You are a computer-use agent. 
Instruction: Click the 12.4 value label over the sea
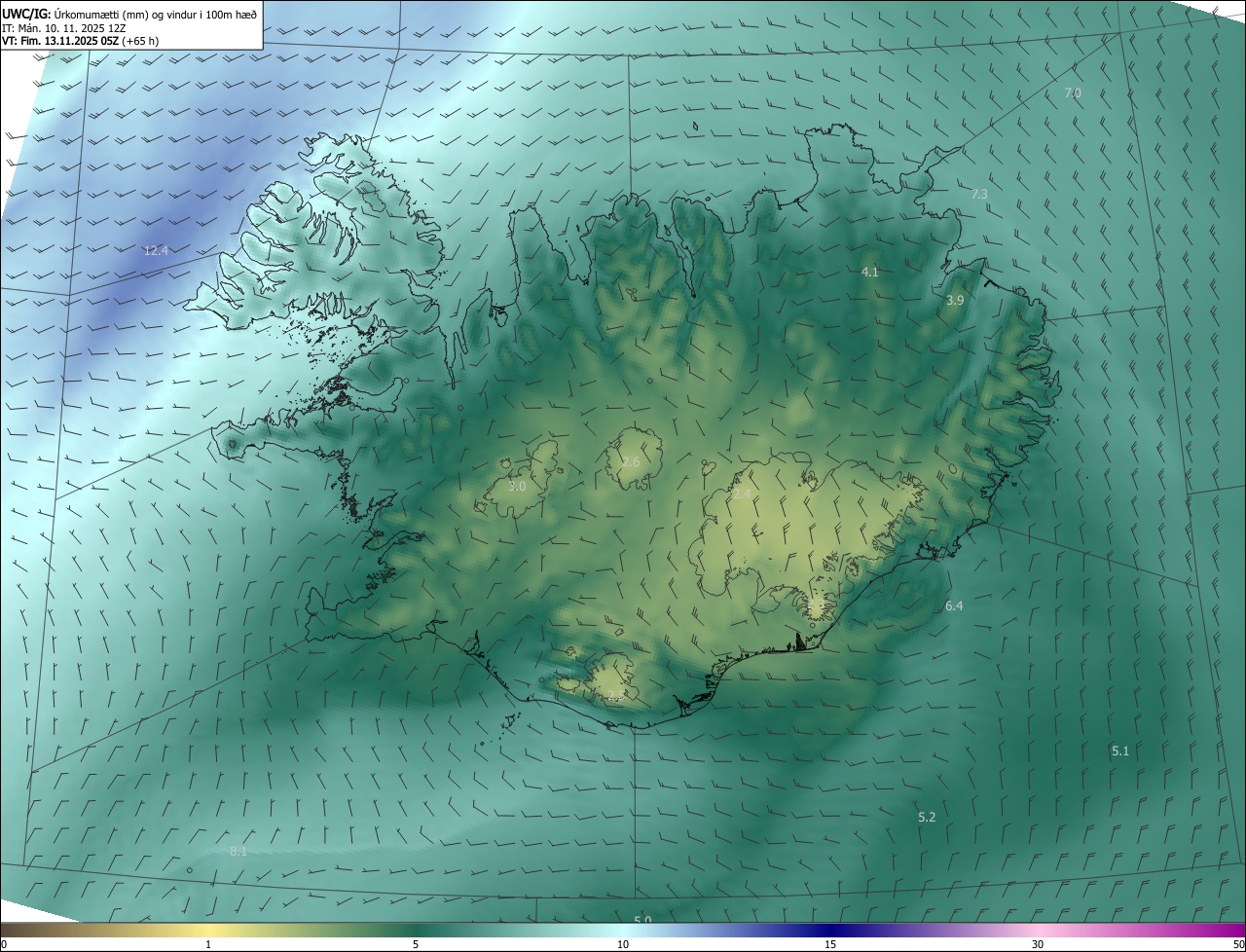point(156,251)
